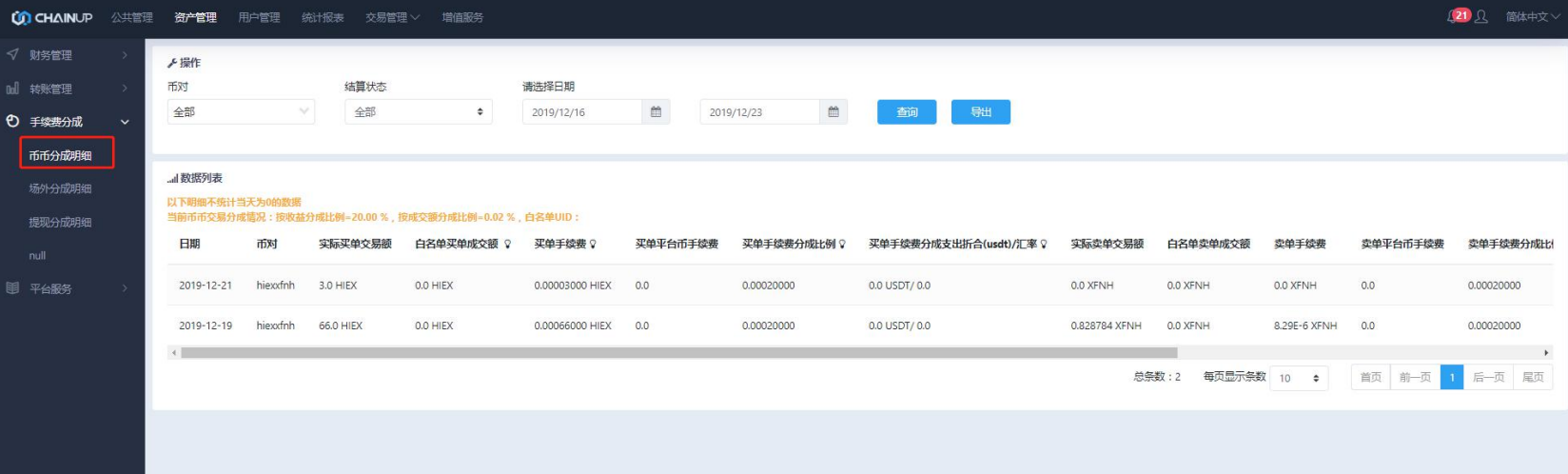Screen dimensions: 1568x474
Task: Open the 公共管理 top menu
Action: tap(132, 17)
